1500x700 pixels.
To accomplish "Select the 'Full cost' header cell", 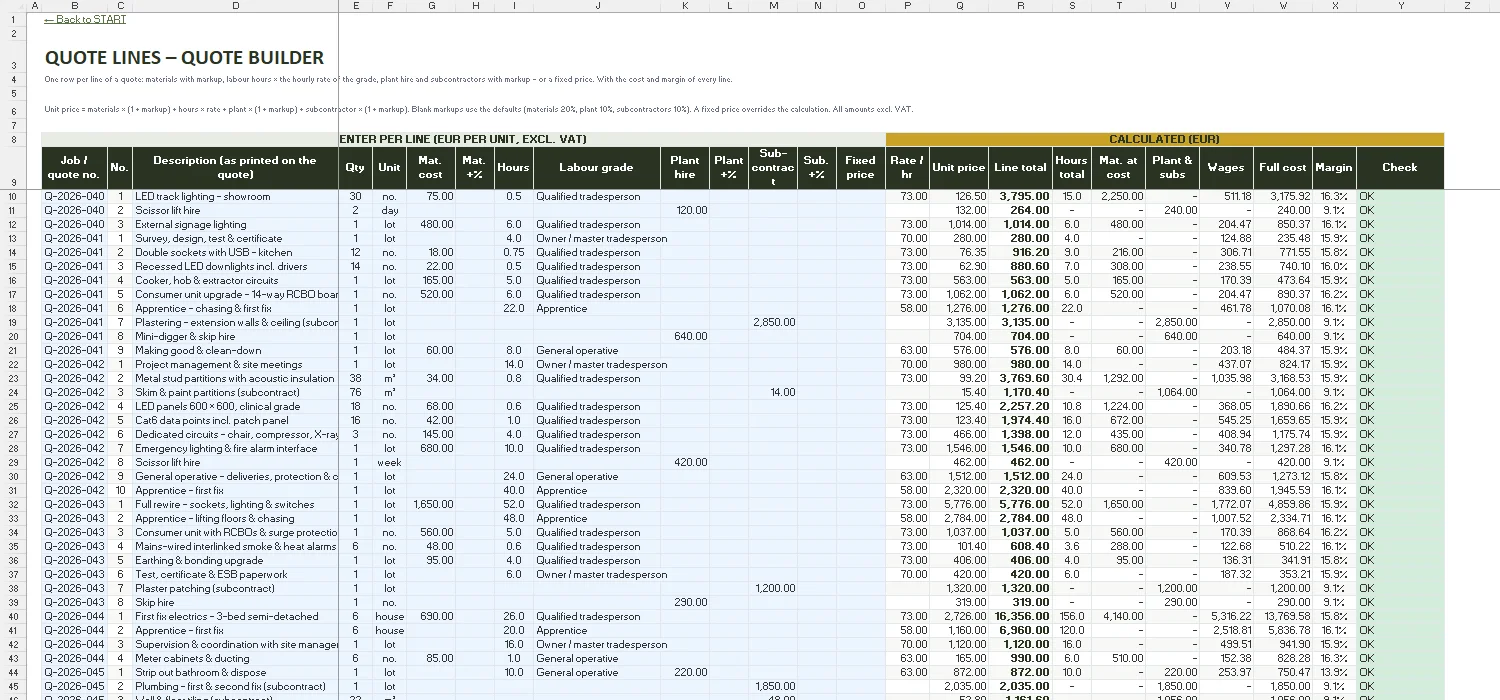I will coord(1283,167).
